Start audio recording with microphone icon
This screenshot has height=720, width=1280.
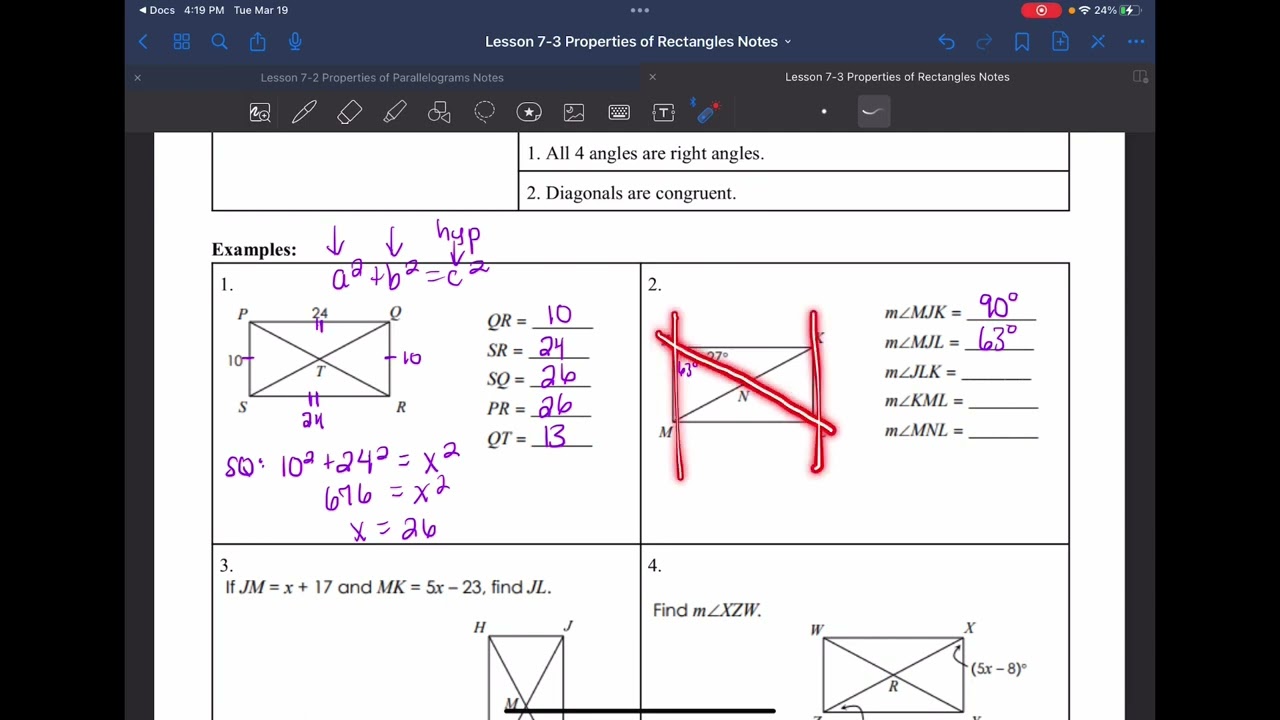[x=295, y=42]
